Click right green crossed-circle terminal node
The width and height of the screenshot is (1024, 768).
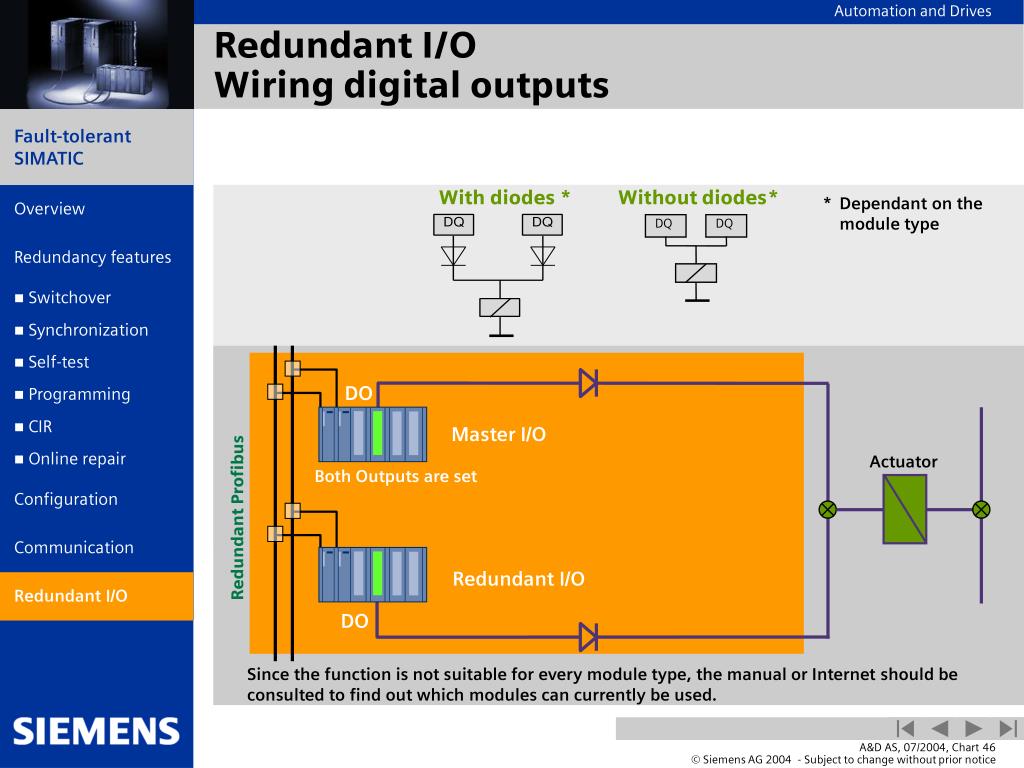tap(981, 509)
